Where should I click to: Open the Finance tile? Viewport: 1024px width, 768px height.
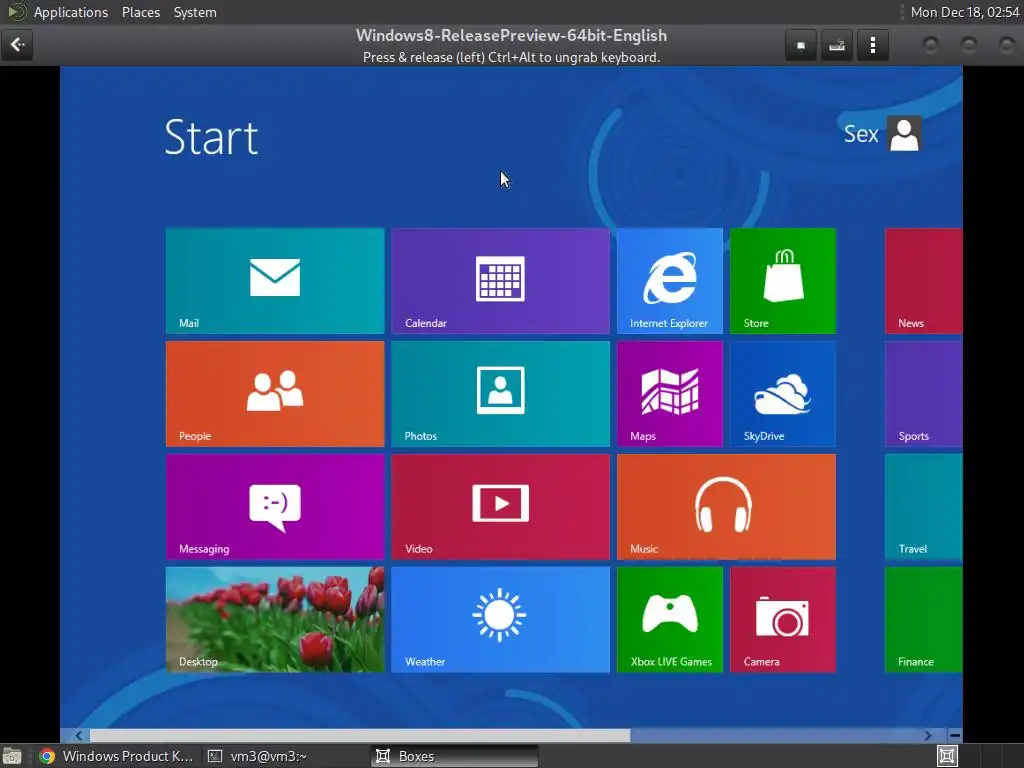tap(923, 619)
